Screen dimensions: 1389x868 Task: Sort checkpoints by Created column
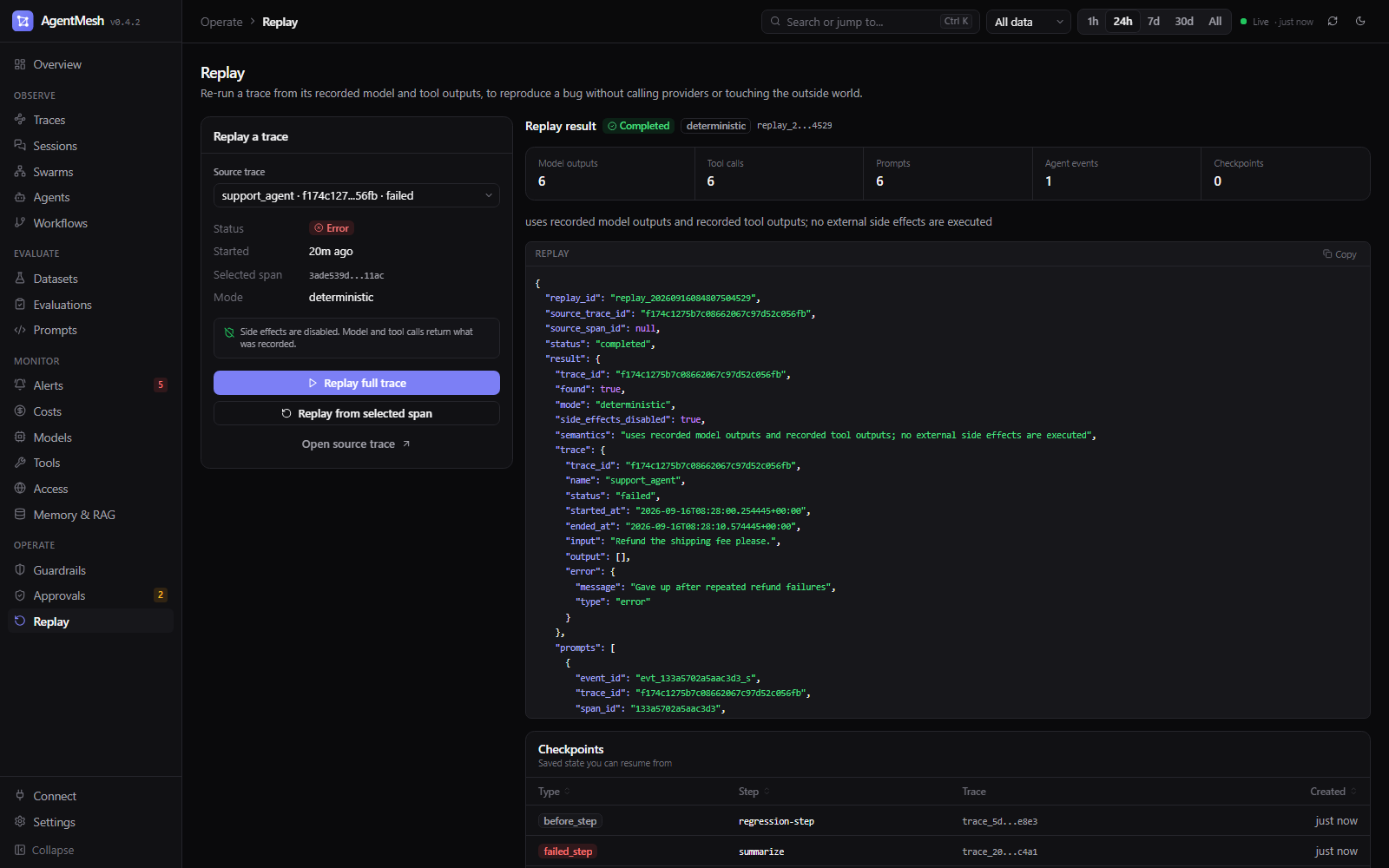point(1333,792)
